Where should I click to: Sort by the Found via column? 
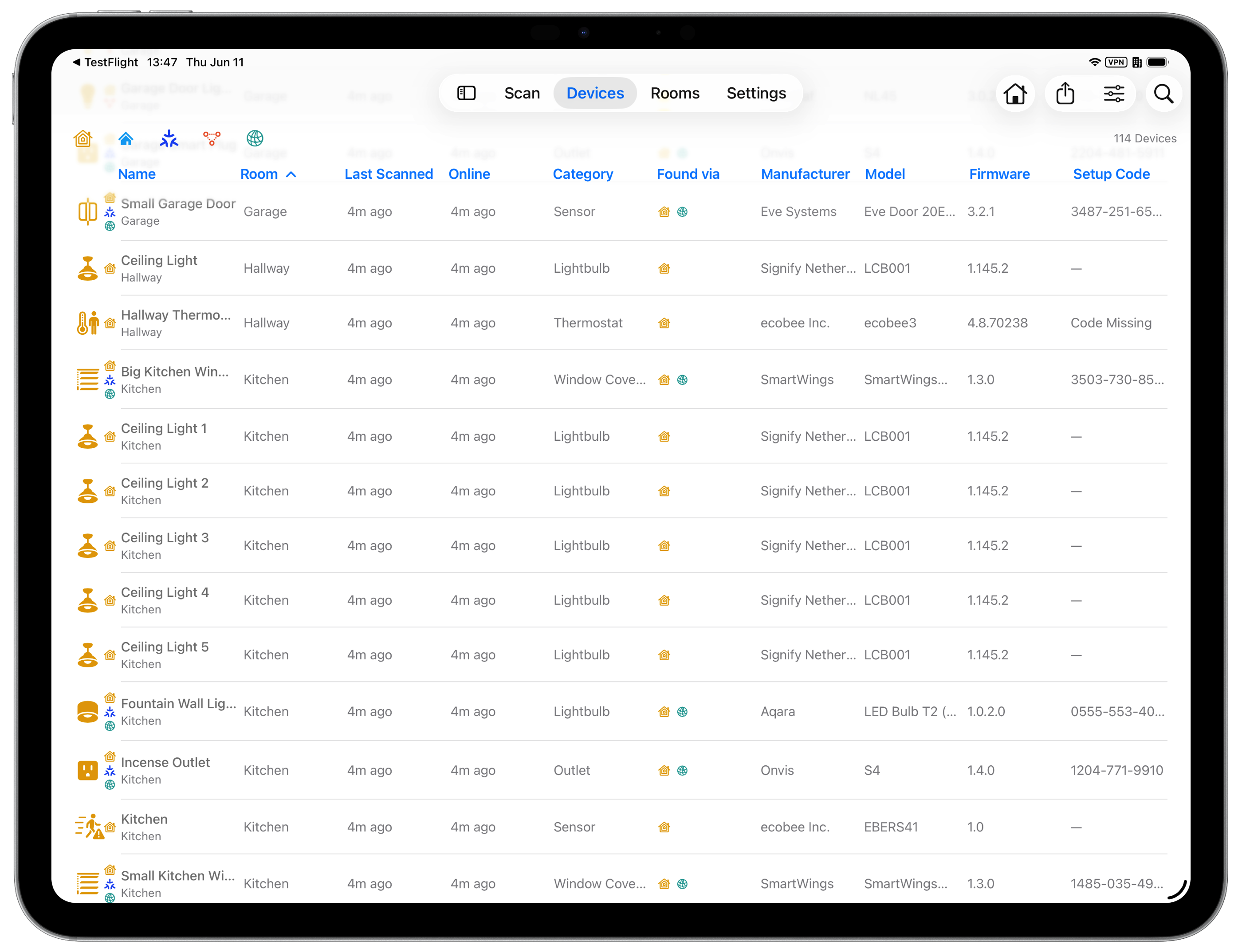688,174
